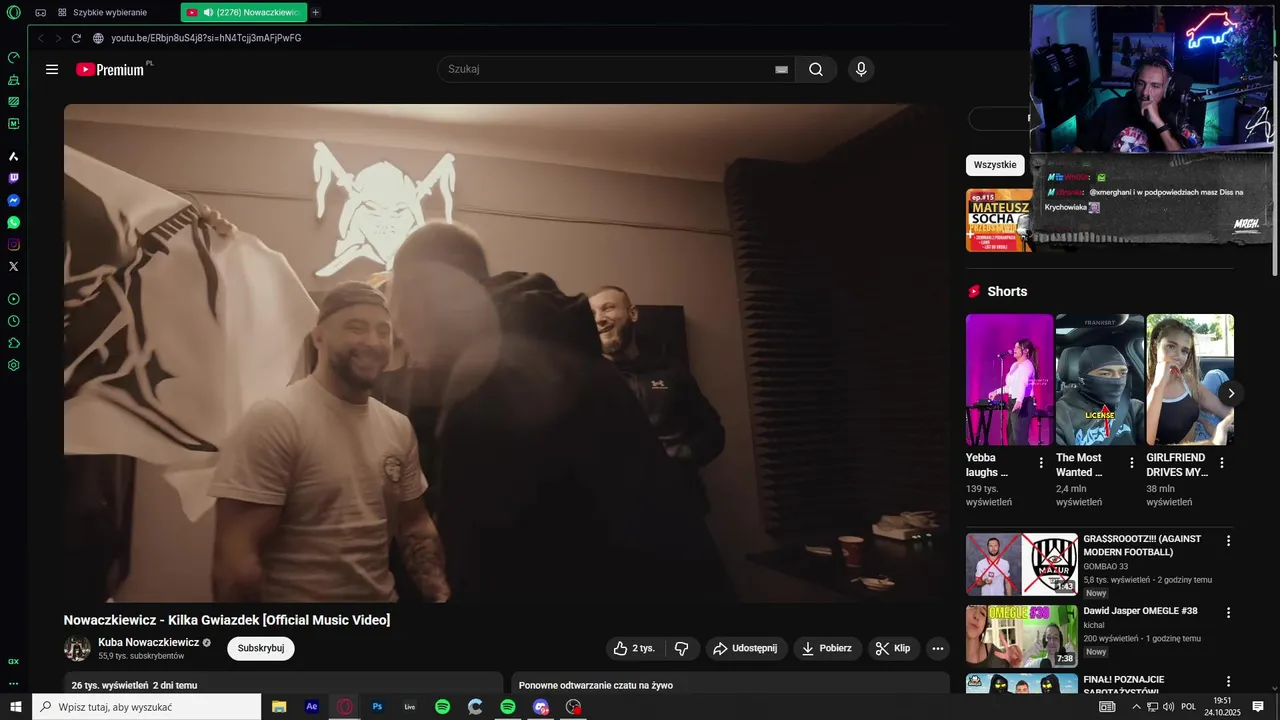Open X (Twitter) in the Opera sidebar
1280x720 pixels.
[14, 266]
